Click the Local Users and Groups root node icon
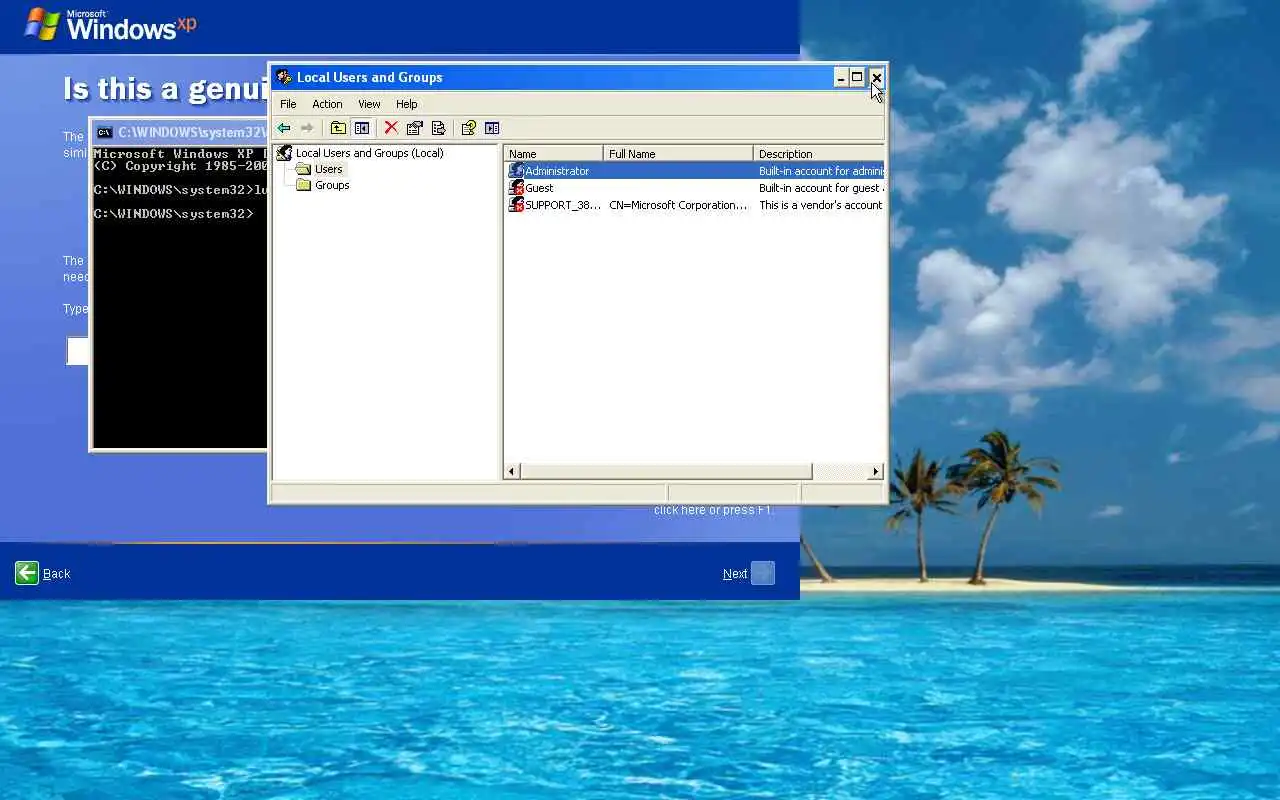 tap(284, 153)
